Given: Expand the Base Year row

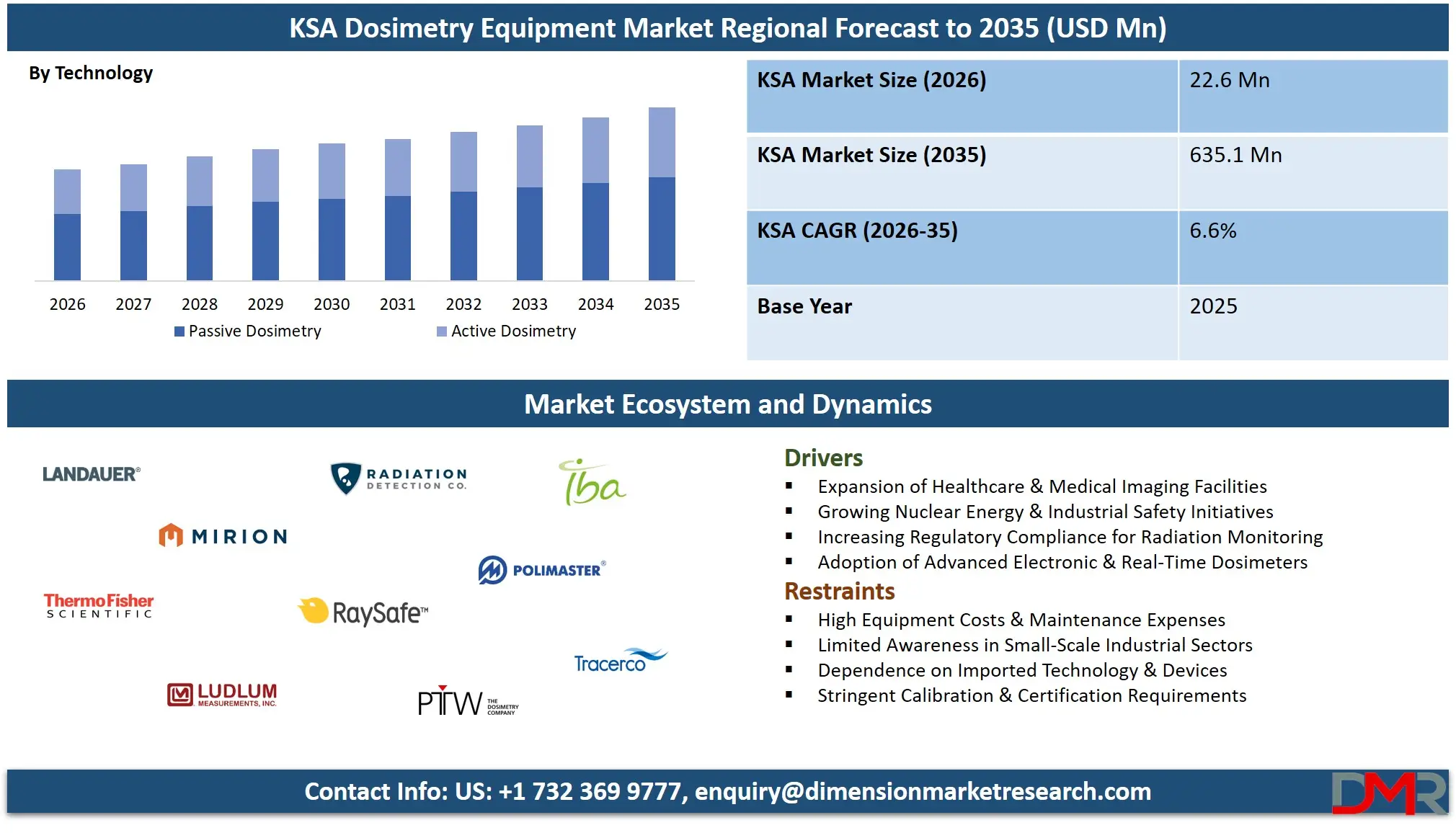Looking at the screenshot, I should pyautogui.click(x=1096, y=306).
